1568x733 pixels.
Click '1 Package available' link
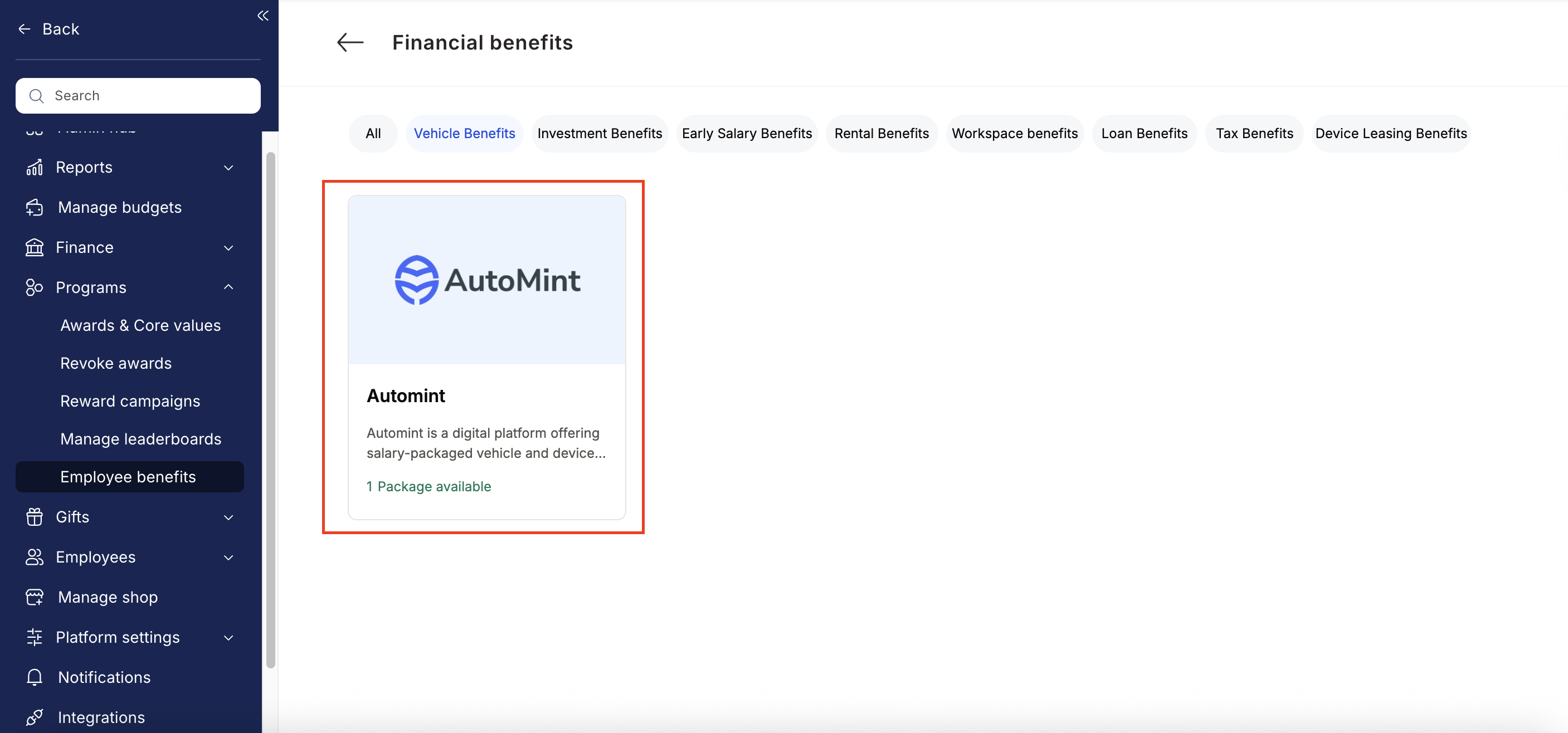click(x=428, y=487)
